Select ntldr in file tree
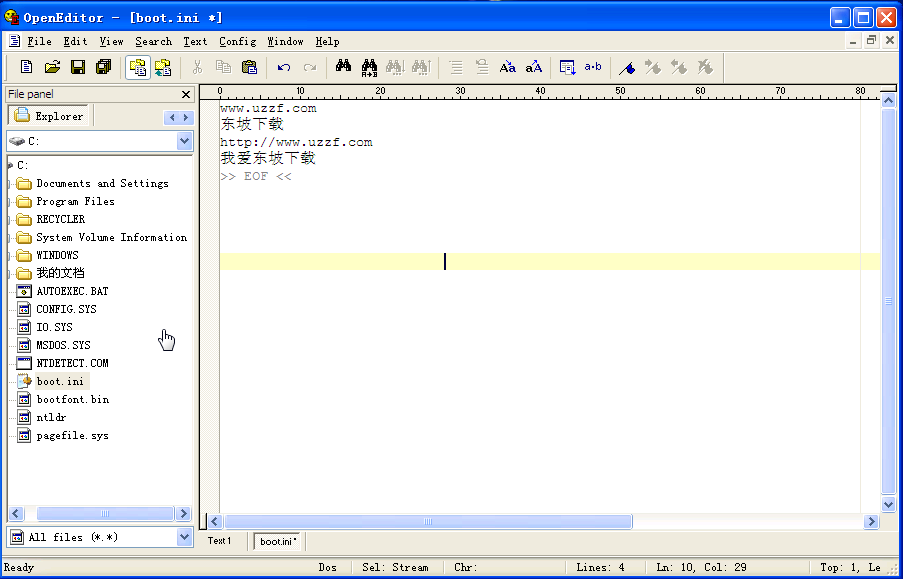 (x=51, y=417)
